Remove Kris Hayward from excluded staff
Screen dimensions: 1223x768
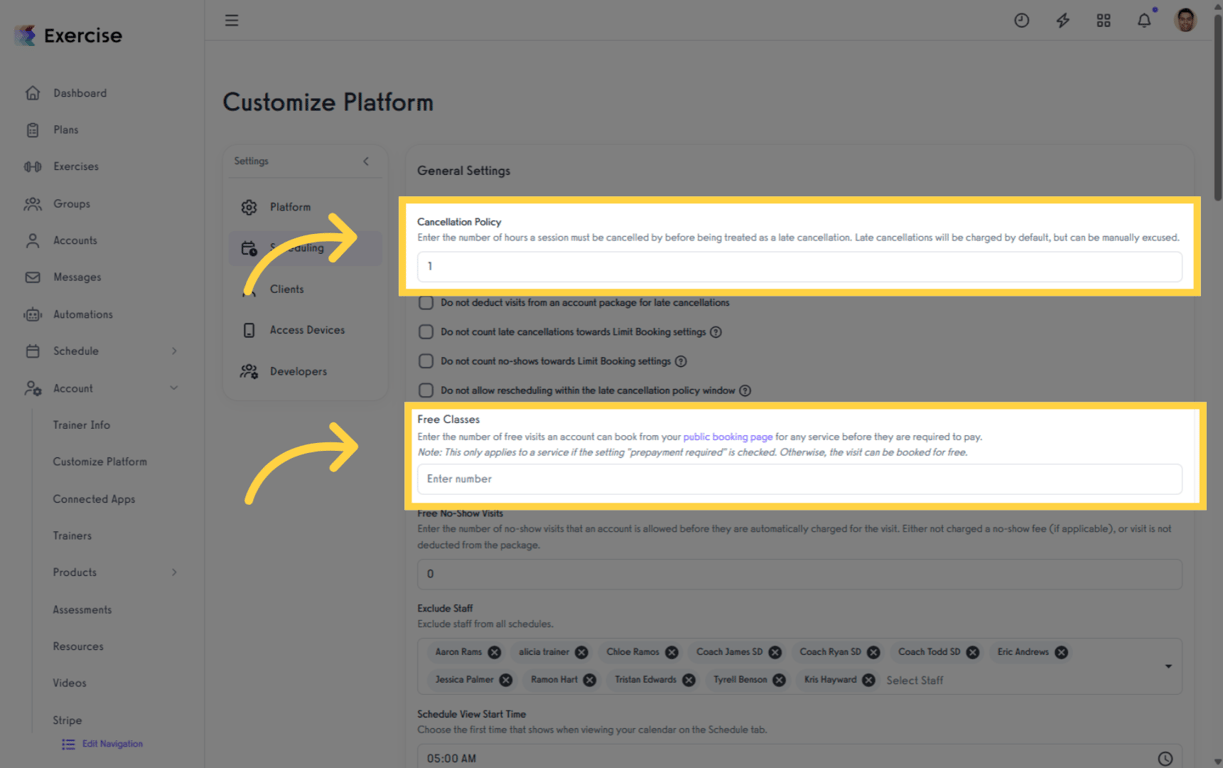[x=868, y=680]
